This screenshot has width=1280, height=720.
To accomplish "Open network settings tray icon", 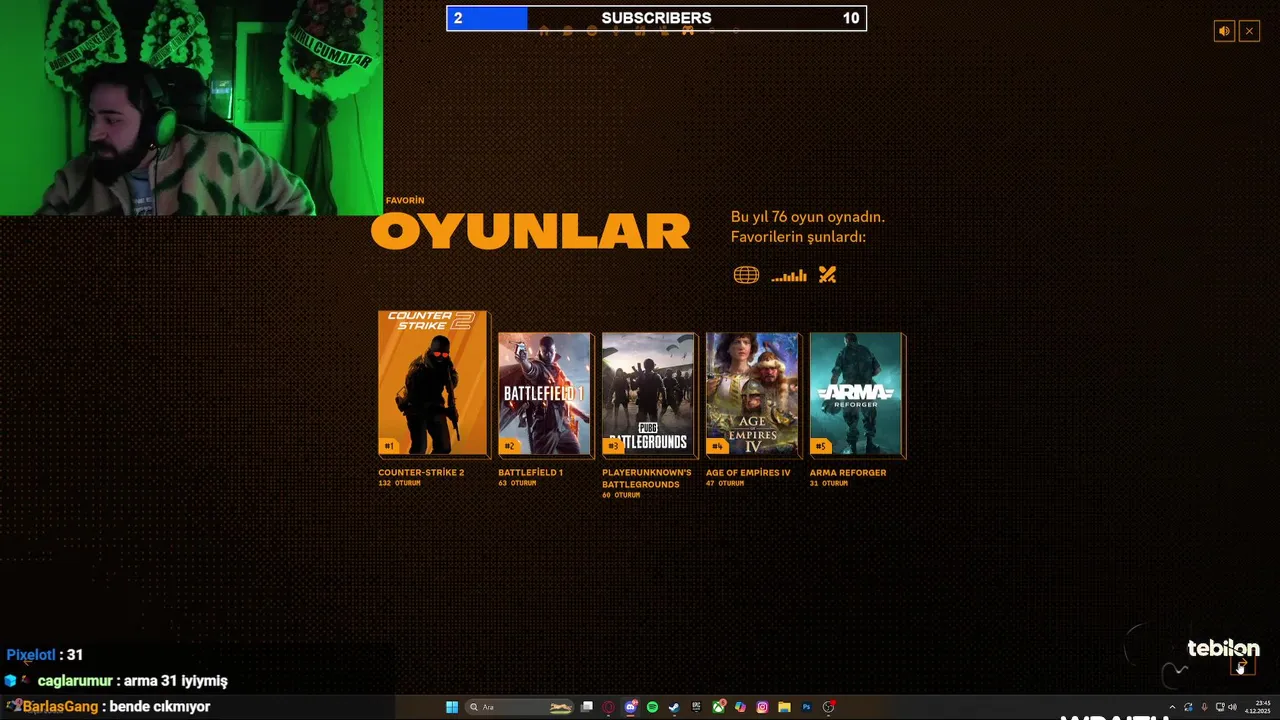I will [x=1220, y=707].
